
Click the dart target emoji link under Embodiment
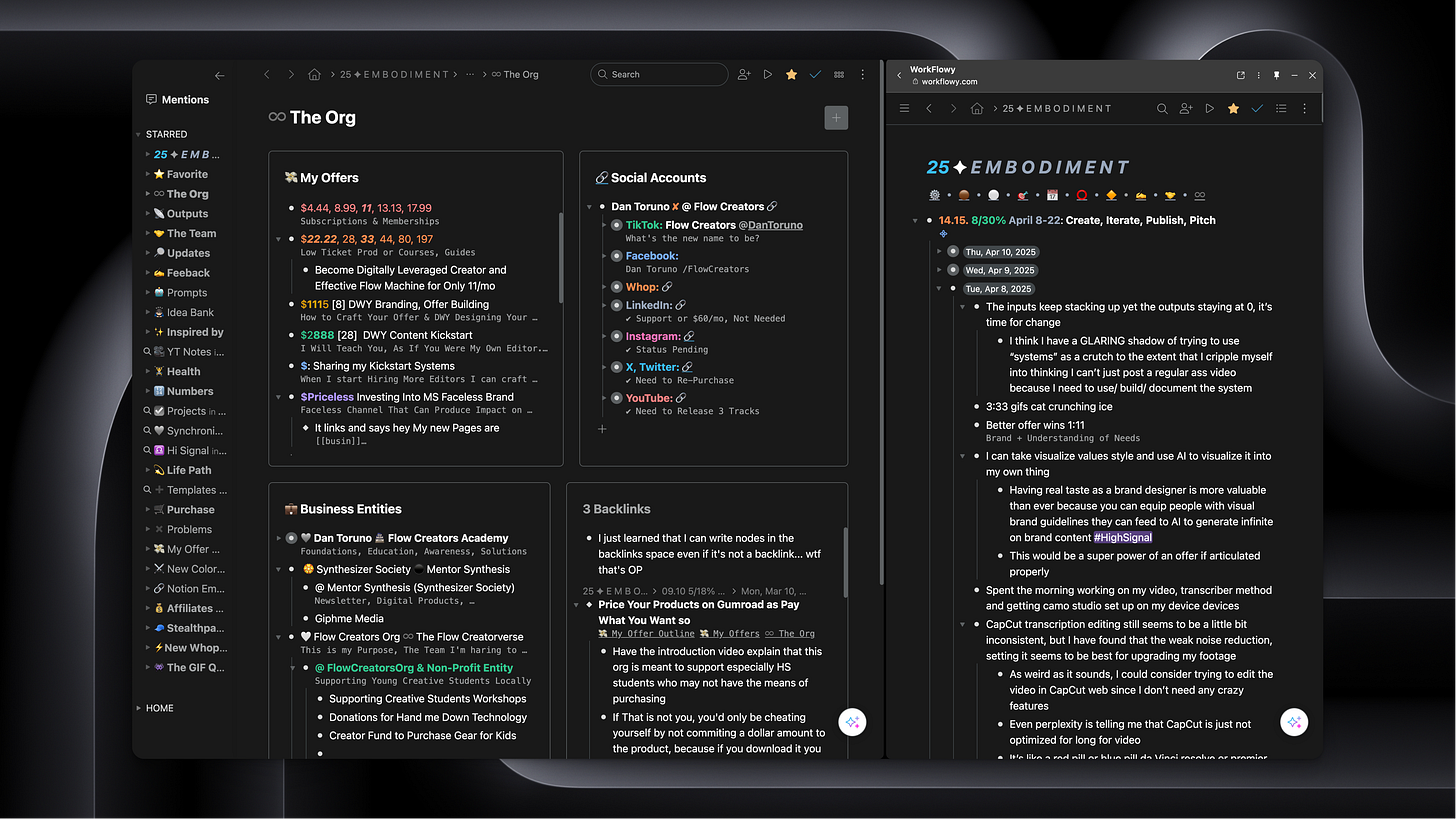(1022, 195)
